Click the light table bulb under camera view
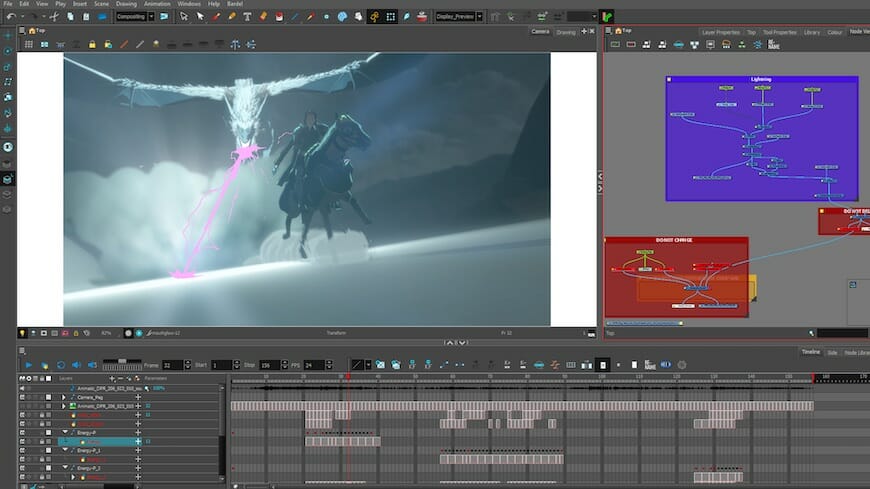 click(22, 333)
